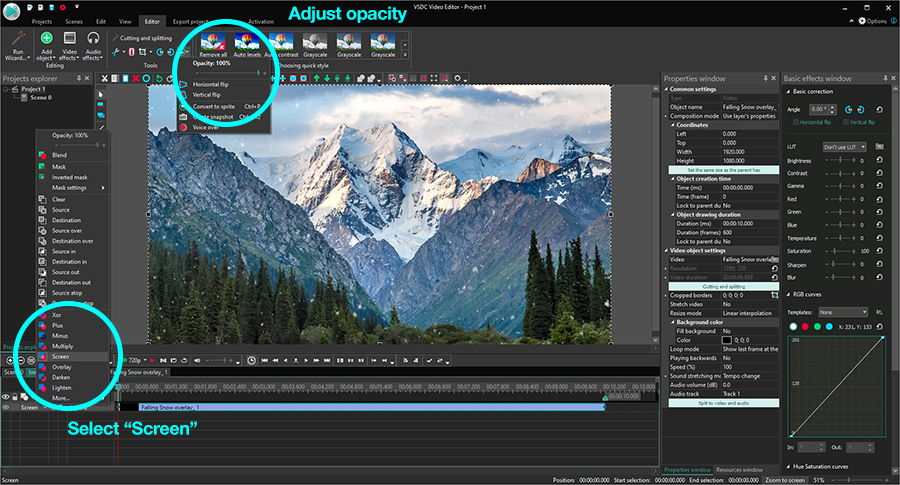Apply the Remove all quick style
Image resolution: width=900 pixels, height=485 pixels.
pos(213,45)
